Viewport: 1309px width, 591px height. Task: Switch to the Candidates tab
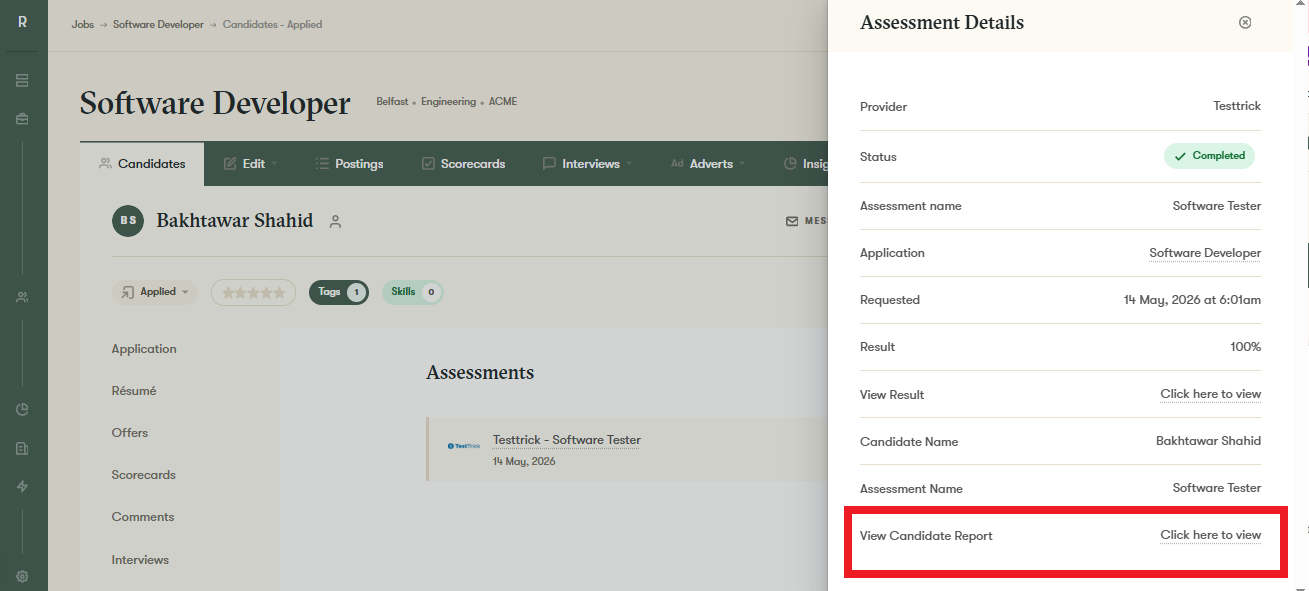[x=142, y=164]
